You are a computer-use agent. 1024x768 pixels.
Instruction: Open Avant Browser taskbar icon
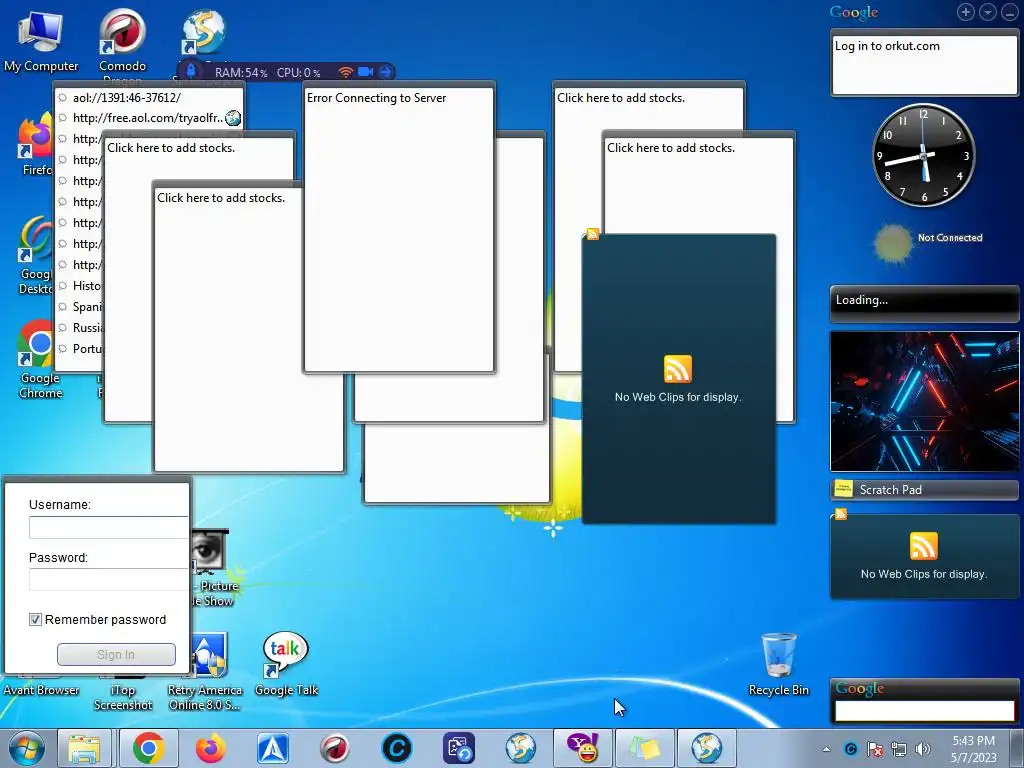pyautogui.click(x=273, y=748)
